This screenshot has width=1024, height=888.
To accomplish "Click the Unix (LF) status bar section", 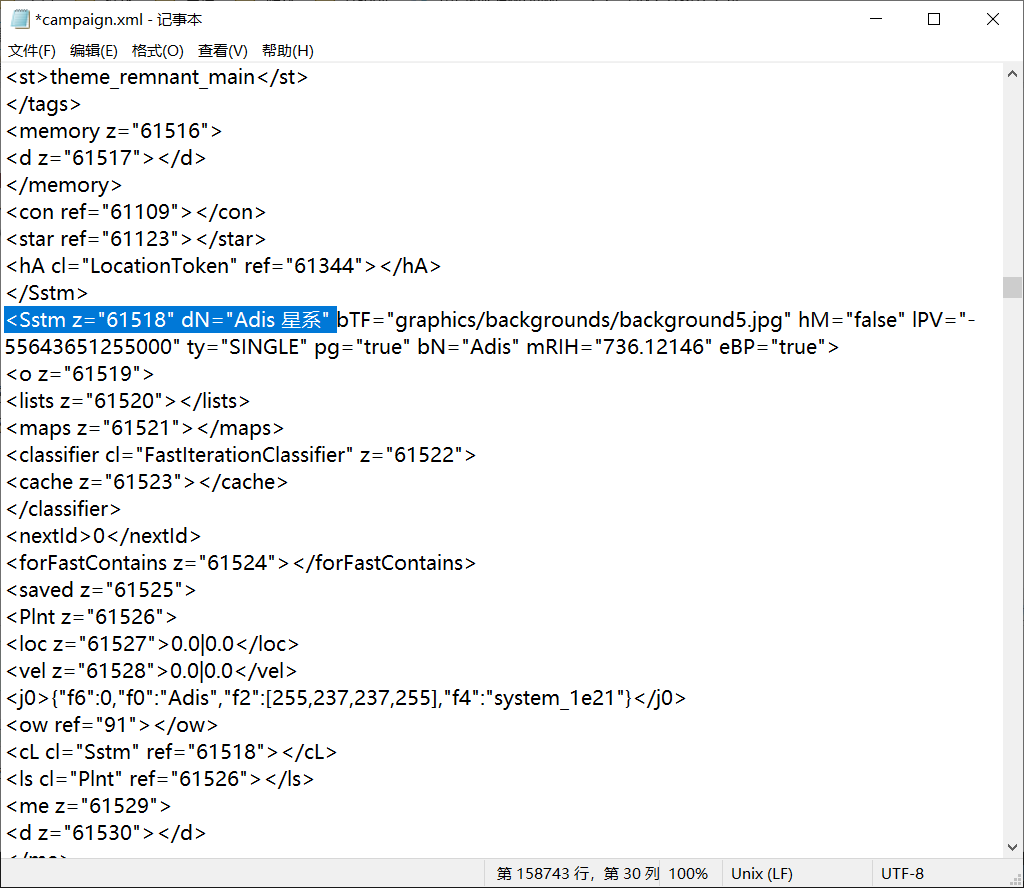I will pyautogui.click(x=761, y=873).
